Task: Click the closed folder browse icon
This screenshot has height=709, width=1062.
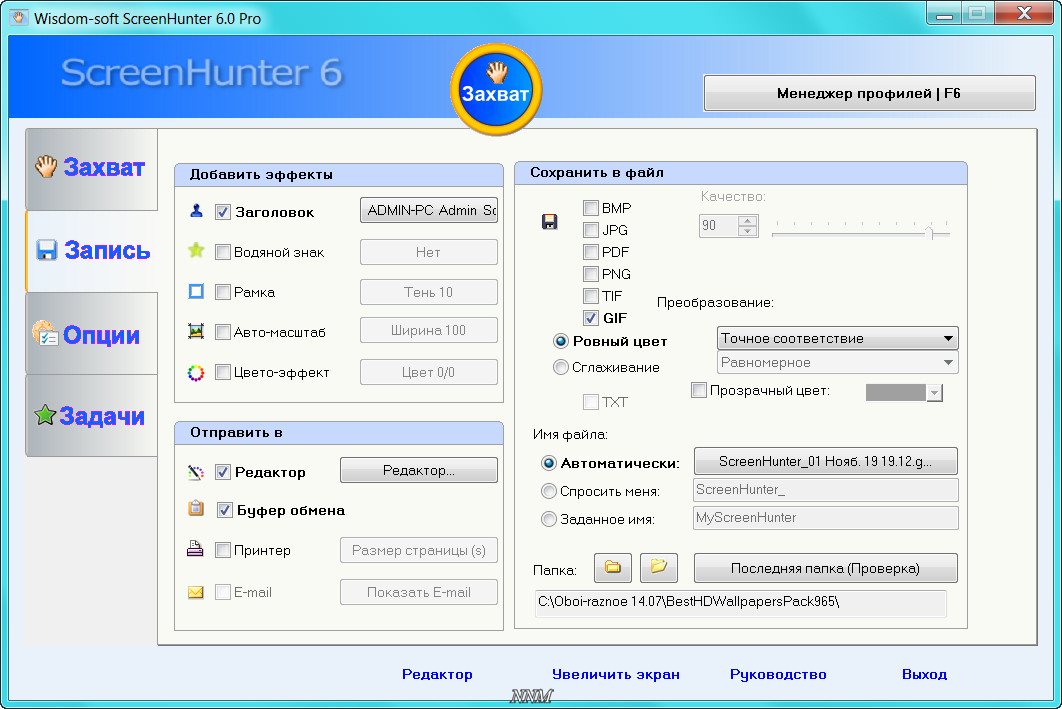Action: pyautogui.click(x=612, y=568)
